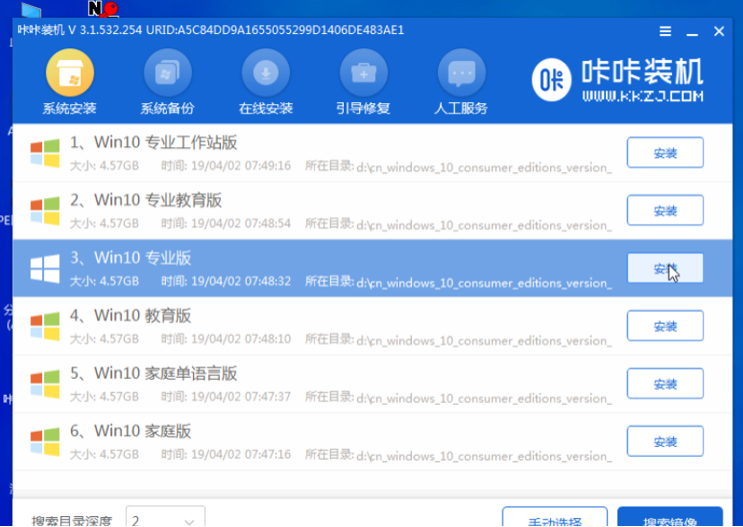Open the 人工服务 support chat icon
The height and width of the screenshot is (527, 743).
pyautogui.click(x=461, y=73)
